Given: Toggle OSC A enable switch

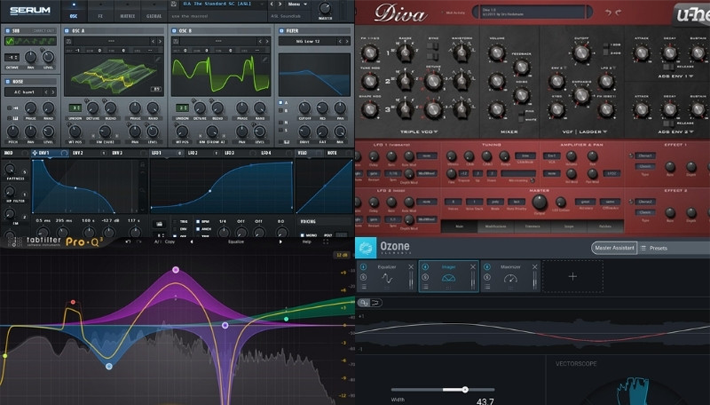Looking at the screenshot, I should pos(67,31).
